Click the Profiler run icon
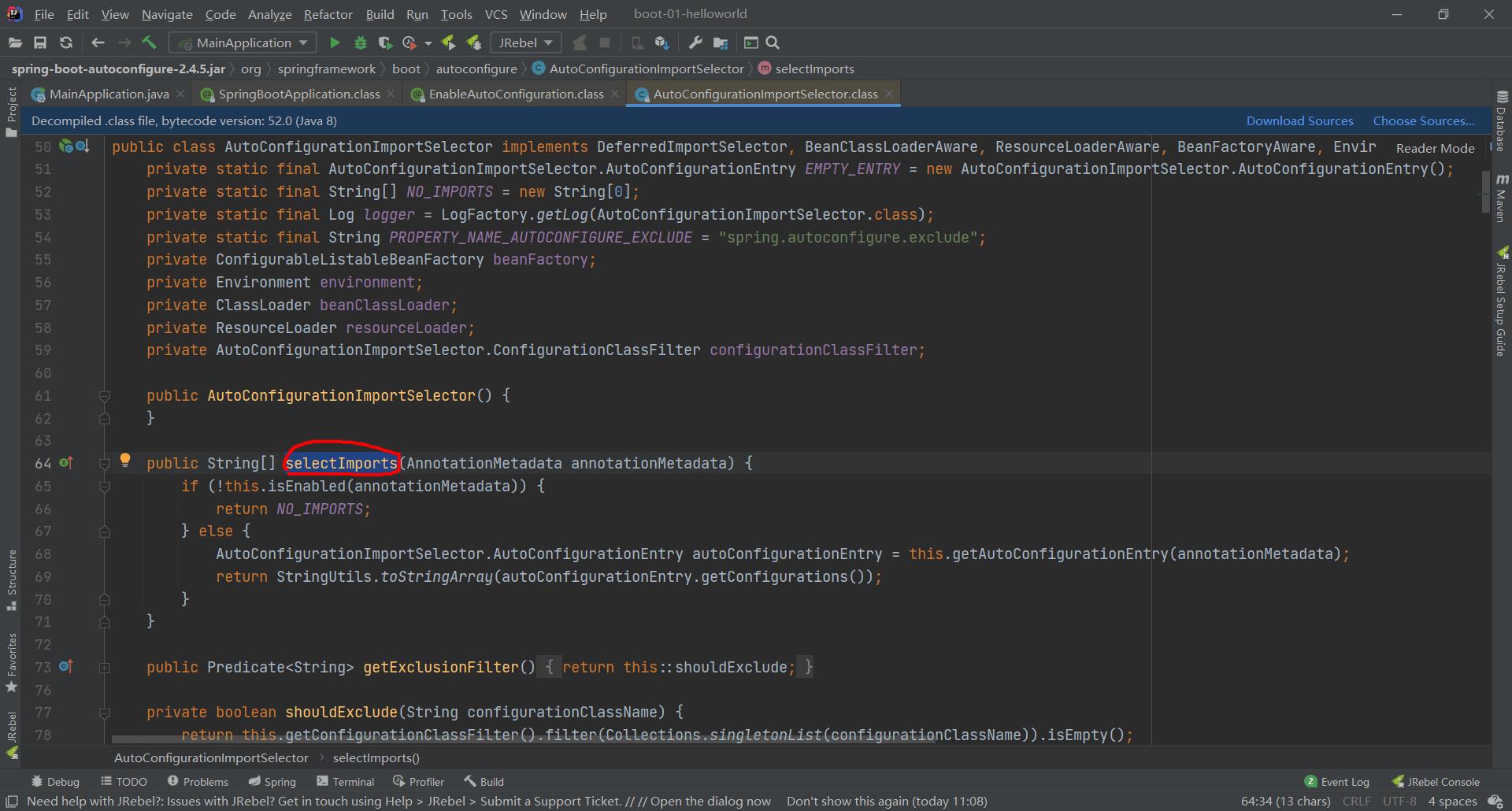The height and width of the screenshot is (811, 1512). [409, 43]
